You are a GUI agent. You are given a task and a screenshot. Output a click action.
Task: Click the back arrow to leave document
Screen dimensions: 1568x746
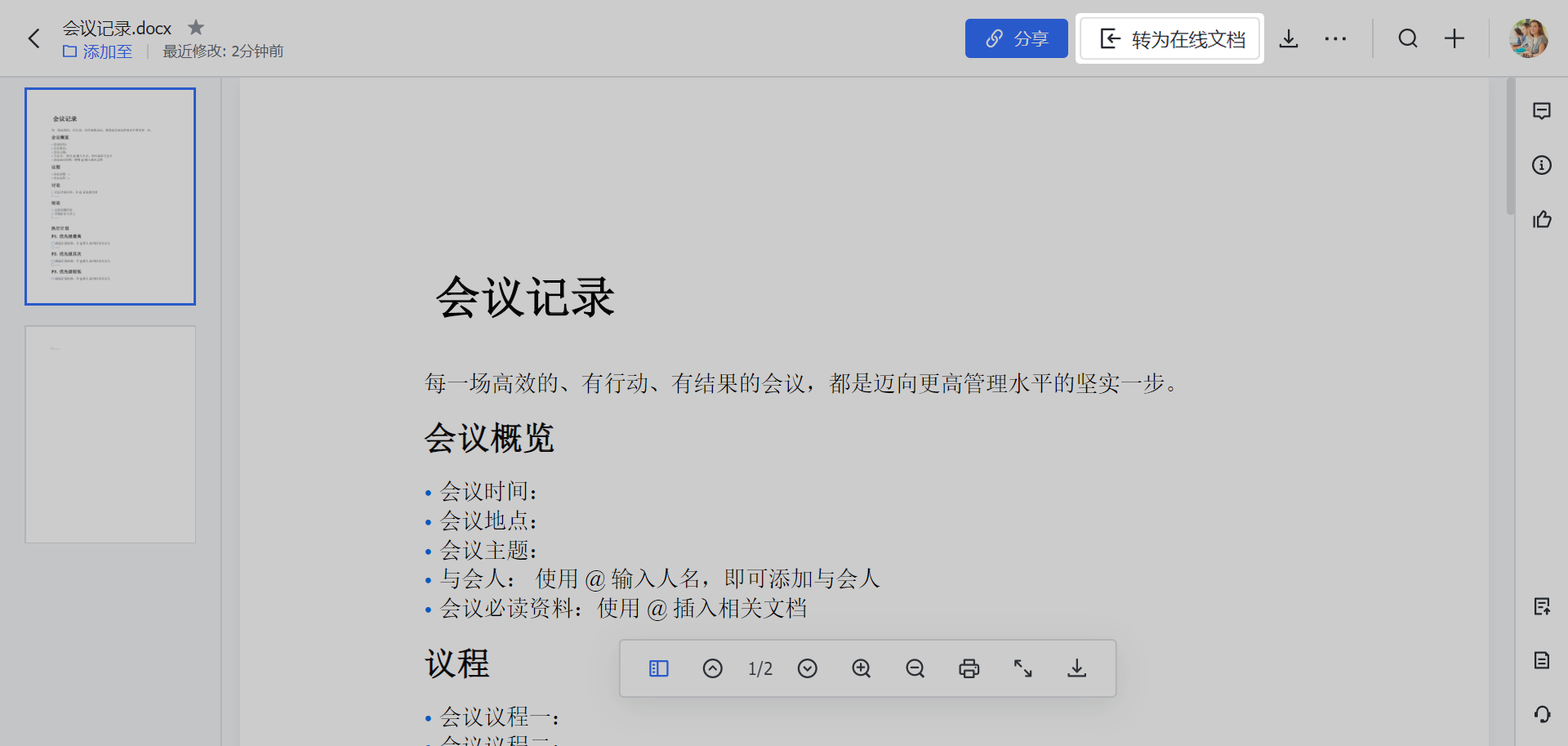coord(34,38)
